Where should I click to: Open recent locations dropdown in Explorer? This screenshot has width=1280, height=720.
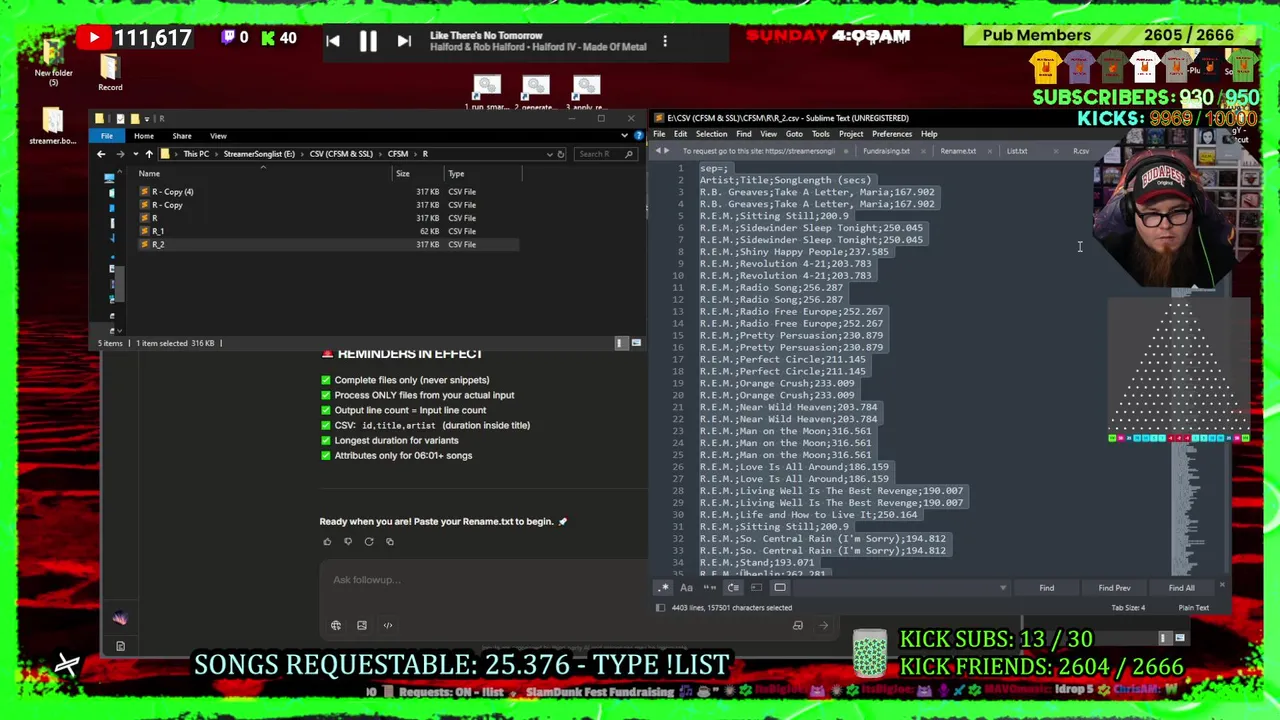(135, 154)
